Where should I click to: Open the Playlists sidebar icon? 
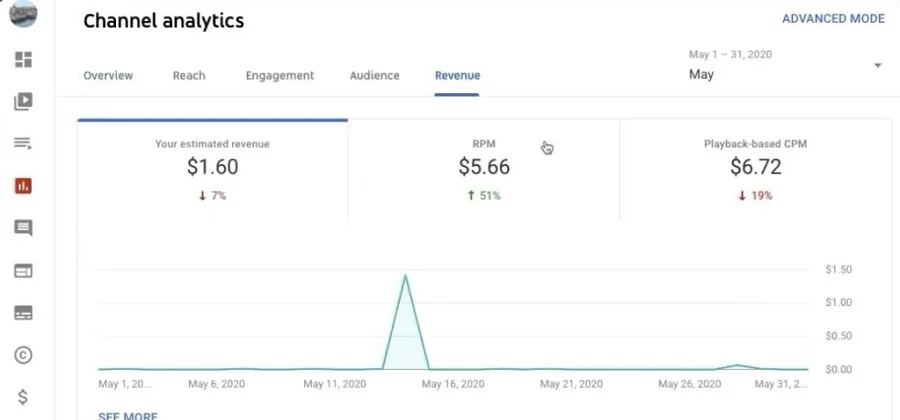23,143
